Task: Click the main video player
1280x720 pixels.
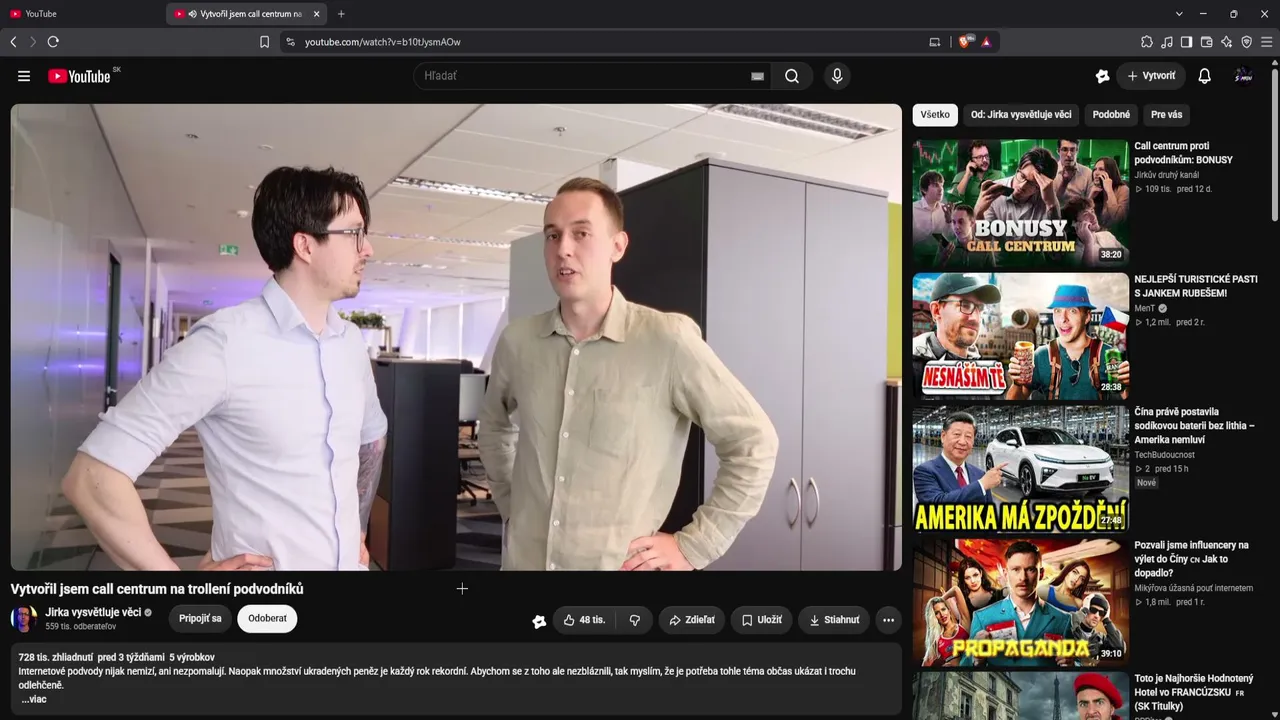Action: (456, 337)
